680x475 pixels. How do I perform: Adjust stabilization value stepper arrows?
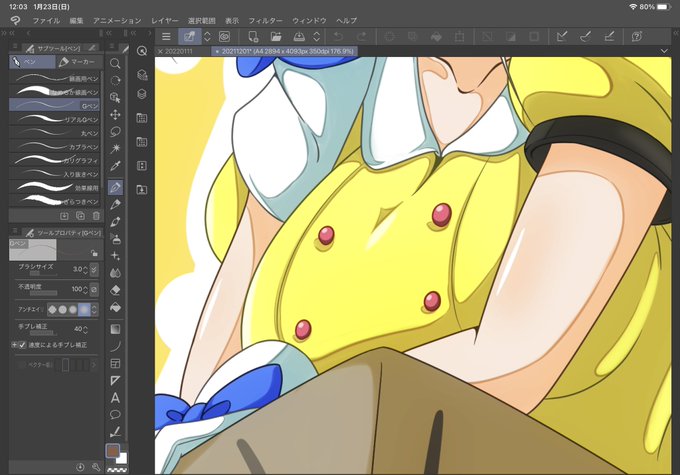[x=85, y=329]
